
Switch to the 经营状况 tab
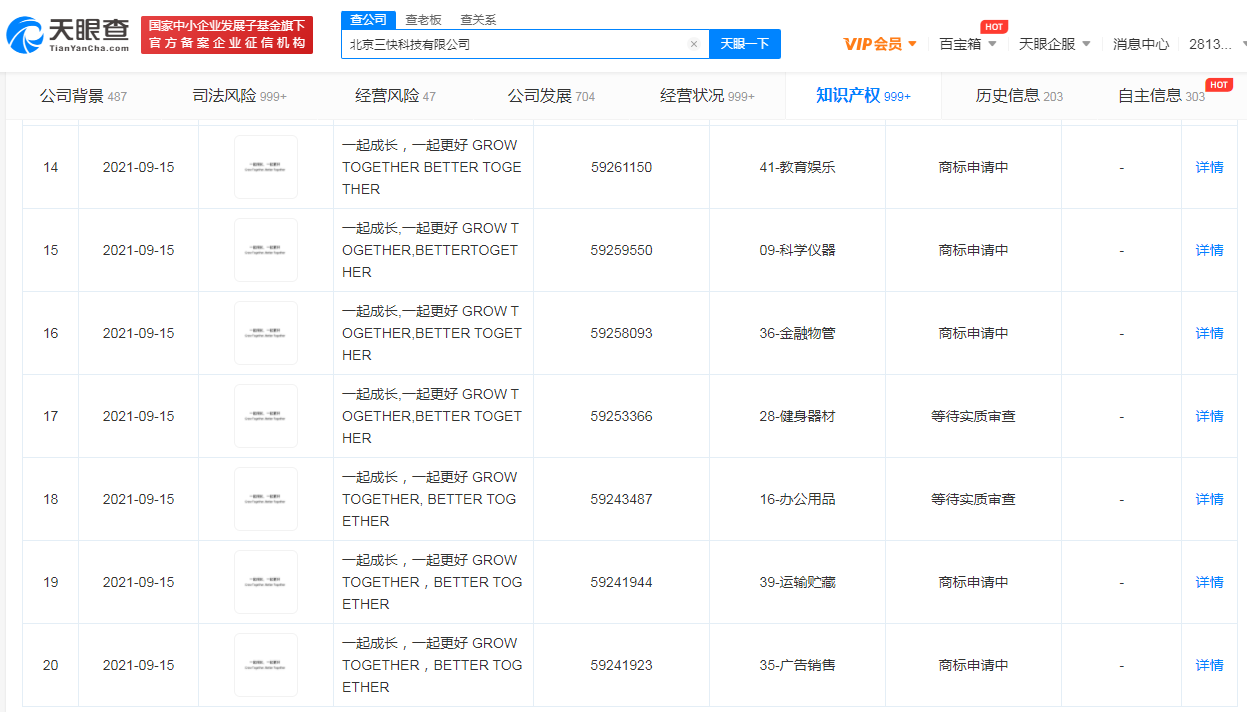[707, 96]
